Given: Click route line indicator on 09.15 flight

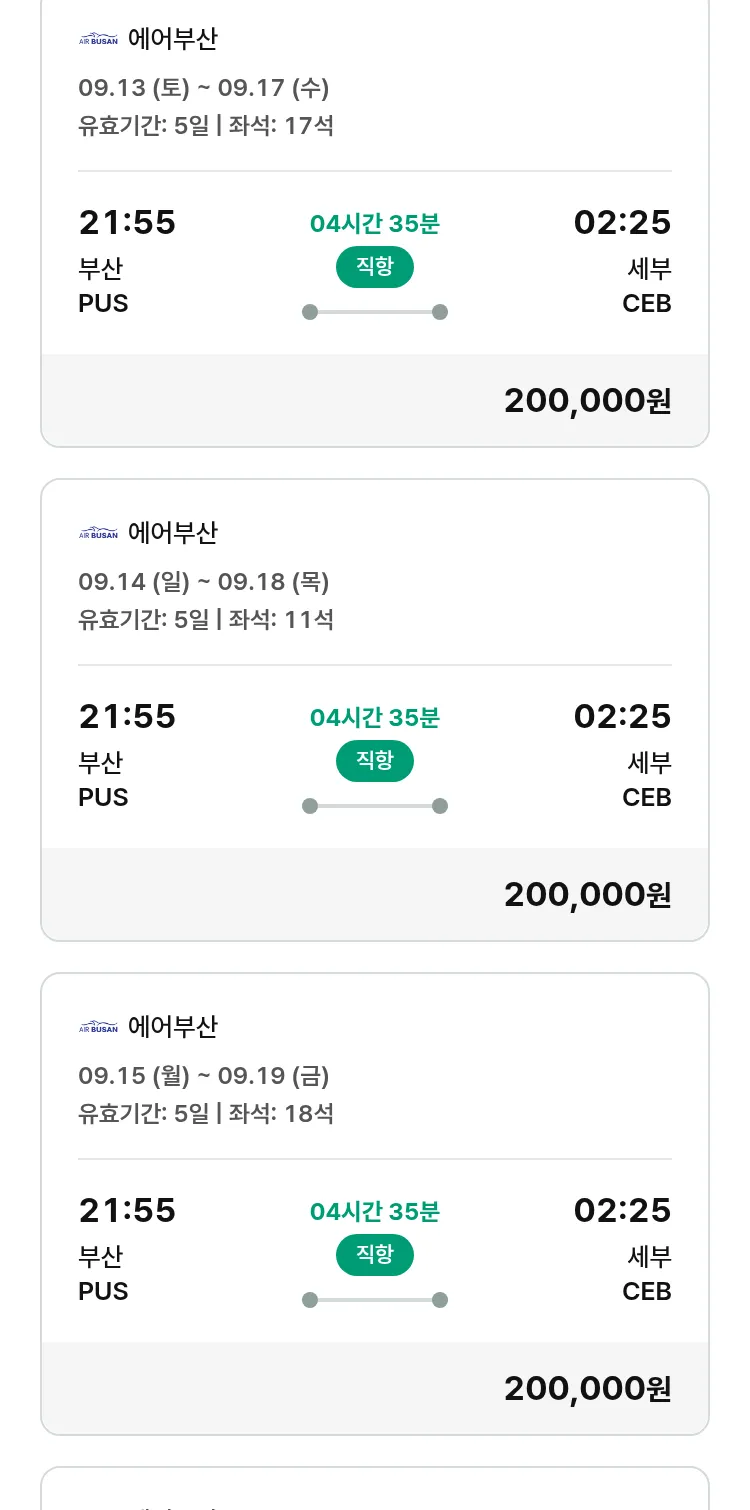Looking at the screenshot, I should pyautogui.click(x=375, y=1300).
